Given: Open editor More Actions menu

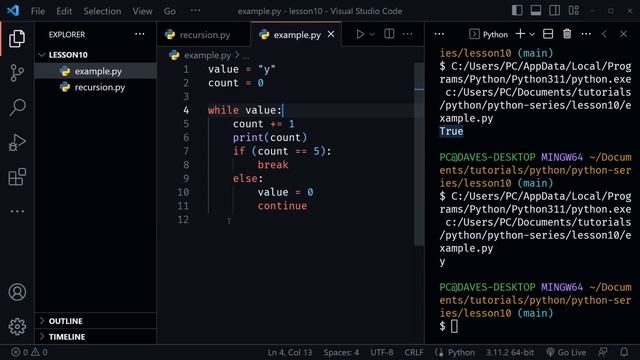Looking at the screenshot, I should 407,34.
